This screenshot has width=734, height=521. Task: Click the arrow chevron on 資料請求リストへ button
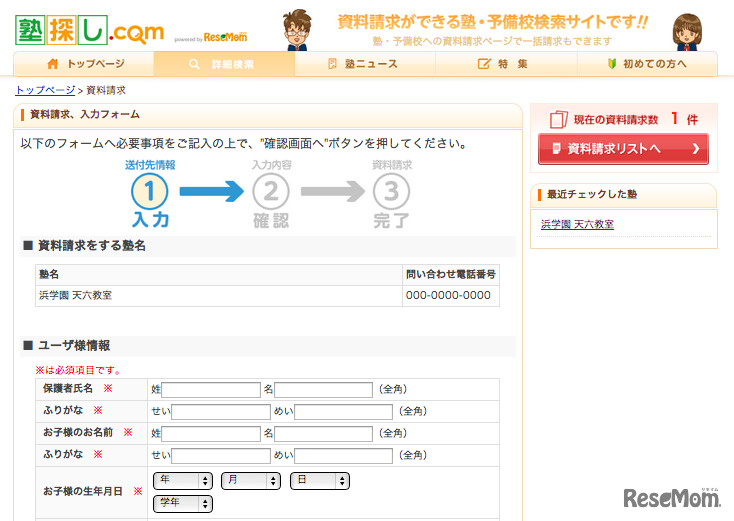(x=696, y=149)
